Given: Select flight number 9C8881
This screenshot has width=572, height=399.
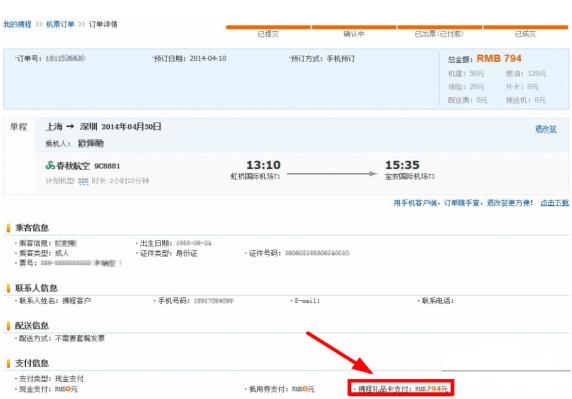Looking at the screenshot, I should (107, 166).
